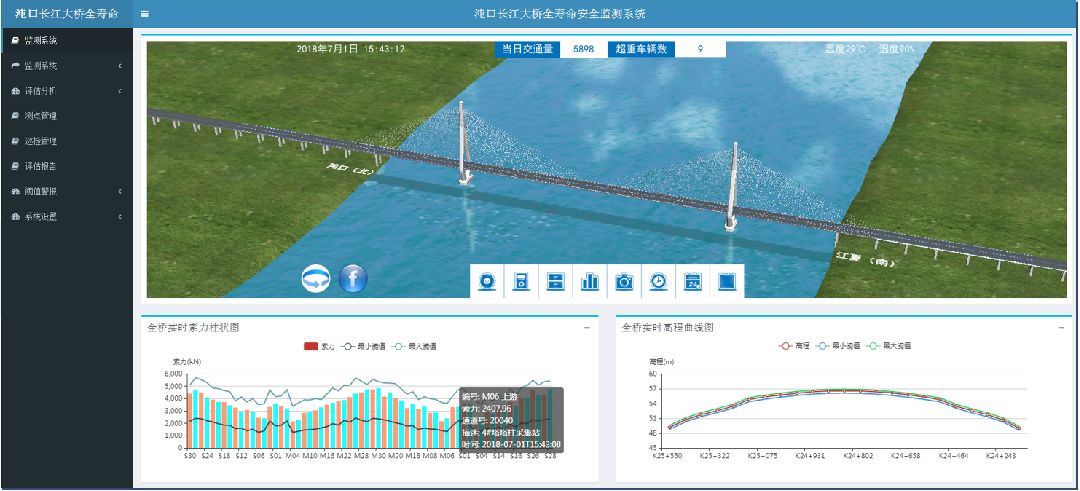
Task: Open the calendar icon in scene toolbar
Action: pyautogui.click(x=692, y=281)
